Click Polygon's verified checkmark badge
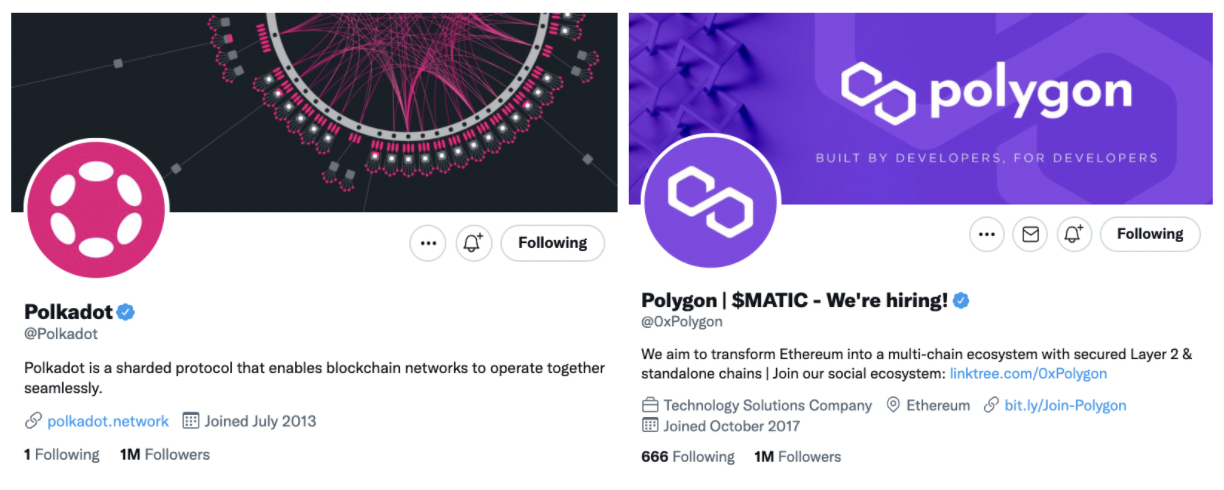This screenshot has width=1224, height=490. pyautogui.click(x=961, y=300)
